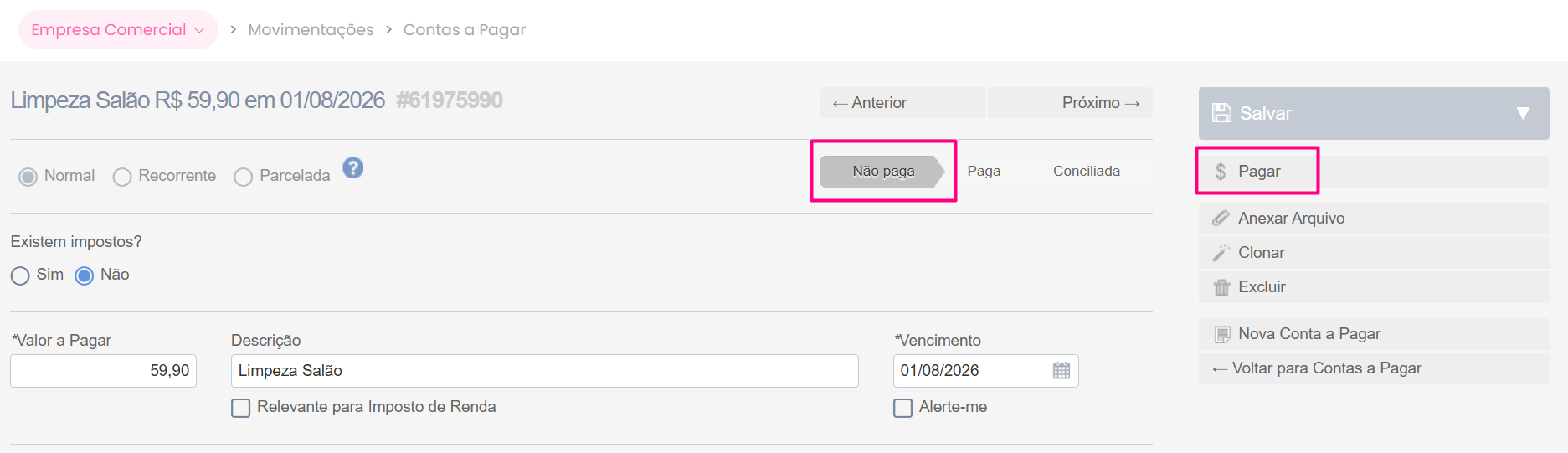This screenshot has height=453, width=1568.
Task: Click the dollar sign Pagar icon
Action: click(x=1221, y=172)
